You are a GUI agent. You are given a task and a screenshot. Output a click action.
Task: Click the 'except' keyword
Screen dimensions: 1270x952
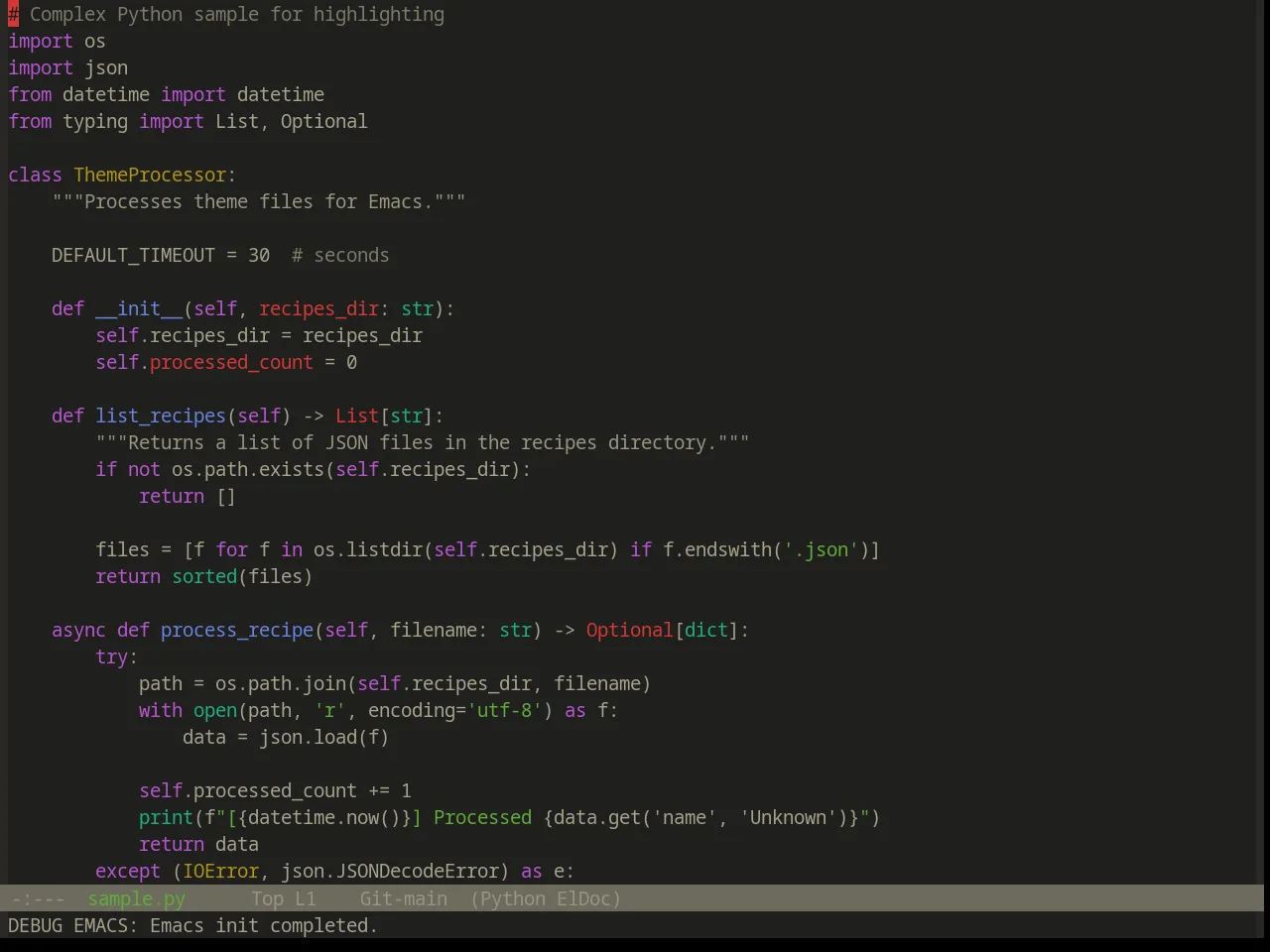[128, 871]
